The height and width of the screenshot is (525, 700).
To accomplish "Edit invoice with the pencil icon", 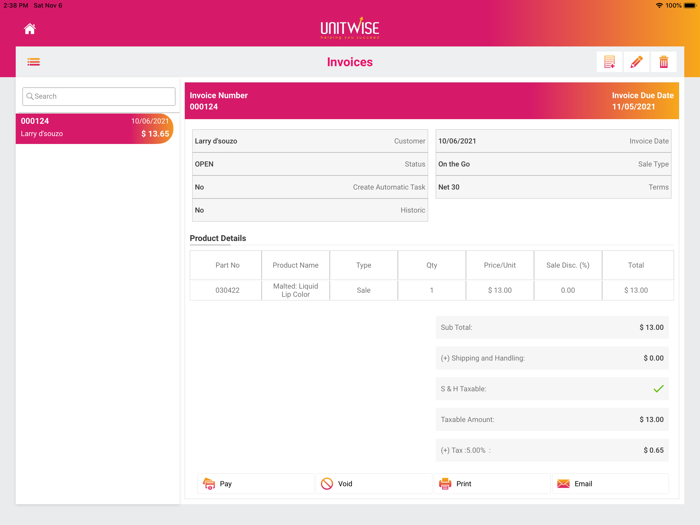I will [x=637, y=62].
